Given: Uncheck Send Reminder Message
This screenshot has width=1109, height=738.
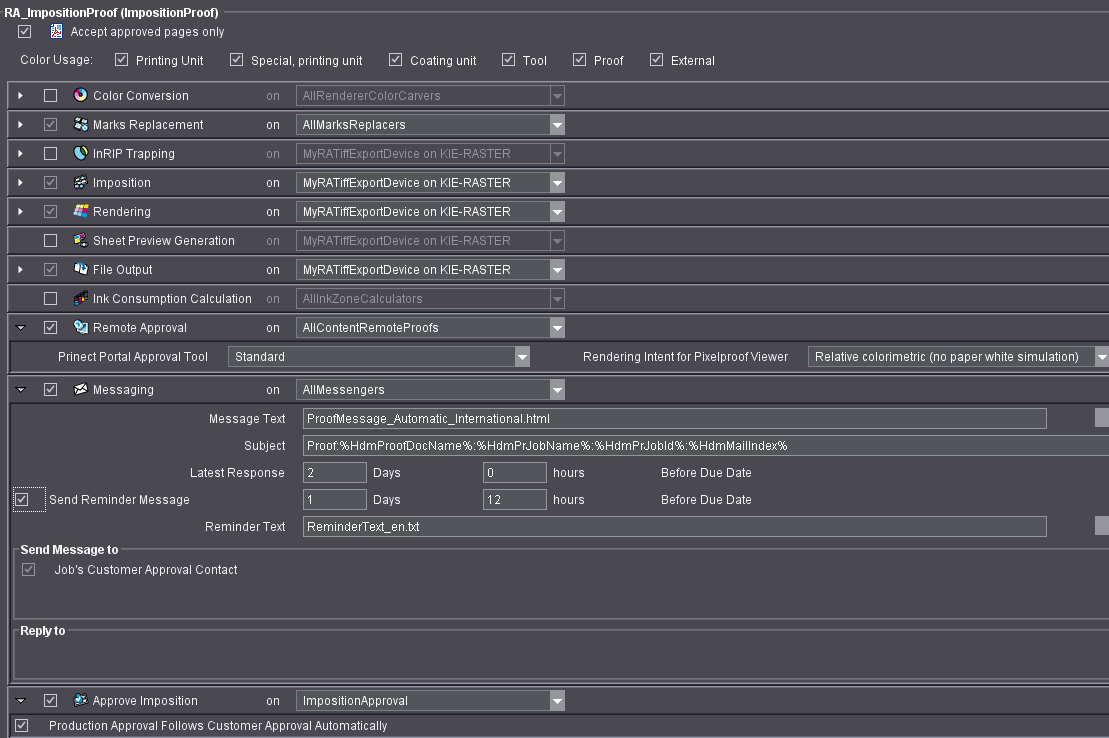Looking at the screenshot, I should point(22,499).
